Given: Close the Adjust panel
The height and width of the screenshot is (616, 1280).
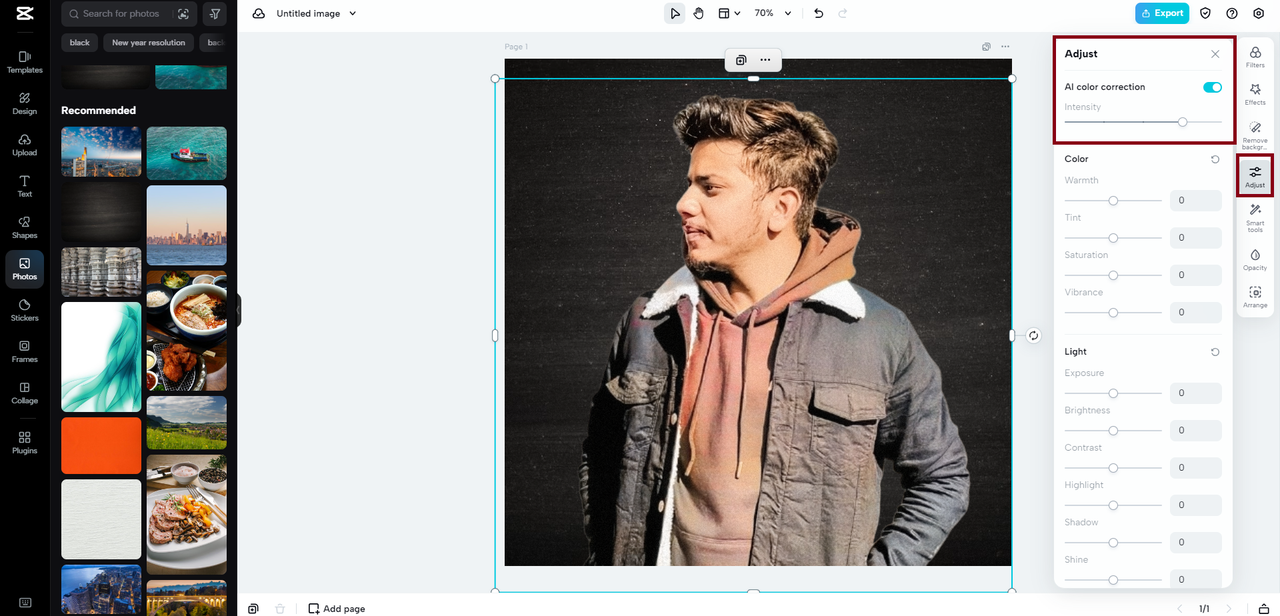Looking at the screenshot, I should coord(1215,54).
